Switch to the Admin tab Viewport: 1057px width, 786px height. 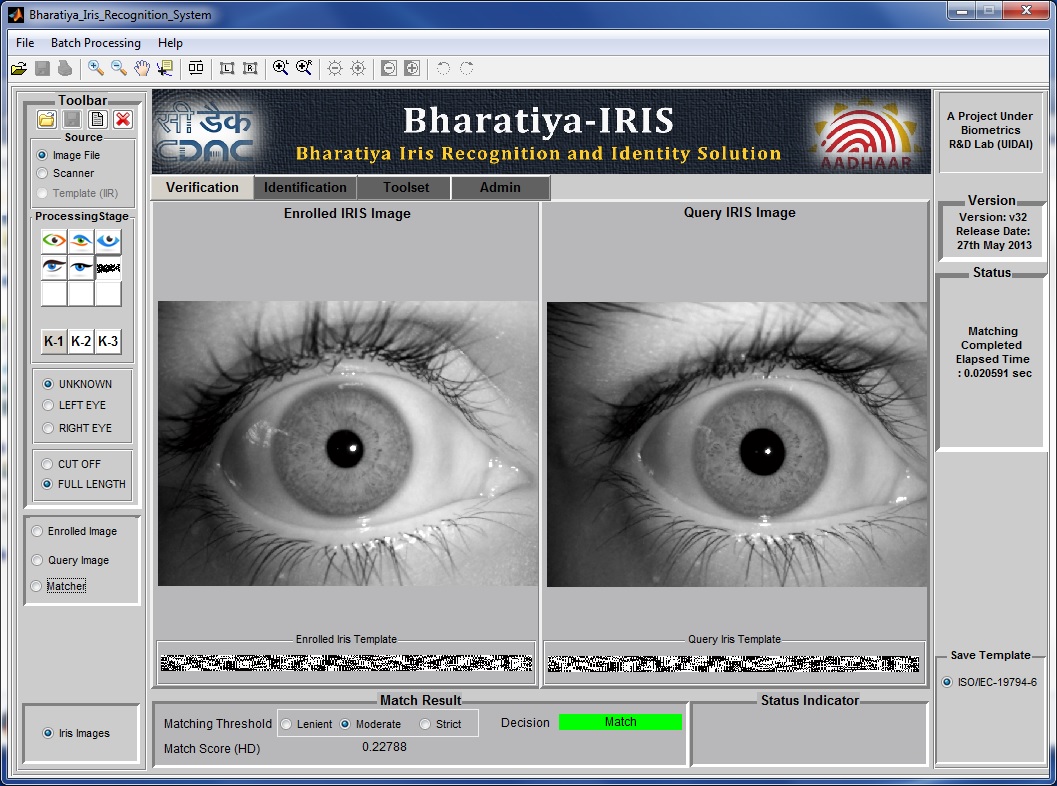click(500, 187)
